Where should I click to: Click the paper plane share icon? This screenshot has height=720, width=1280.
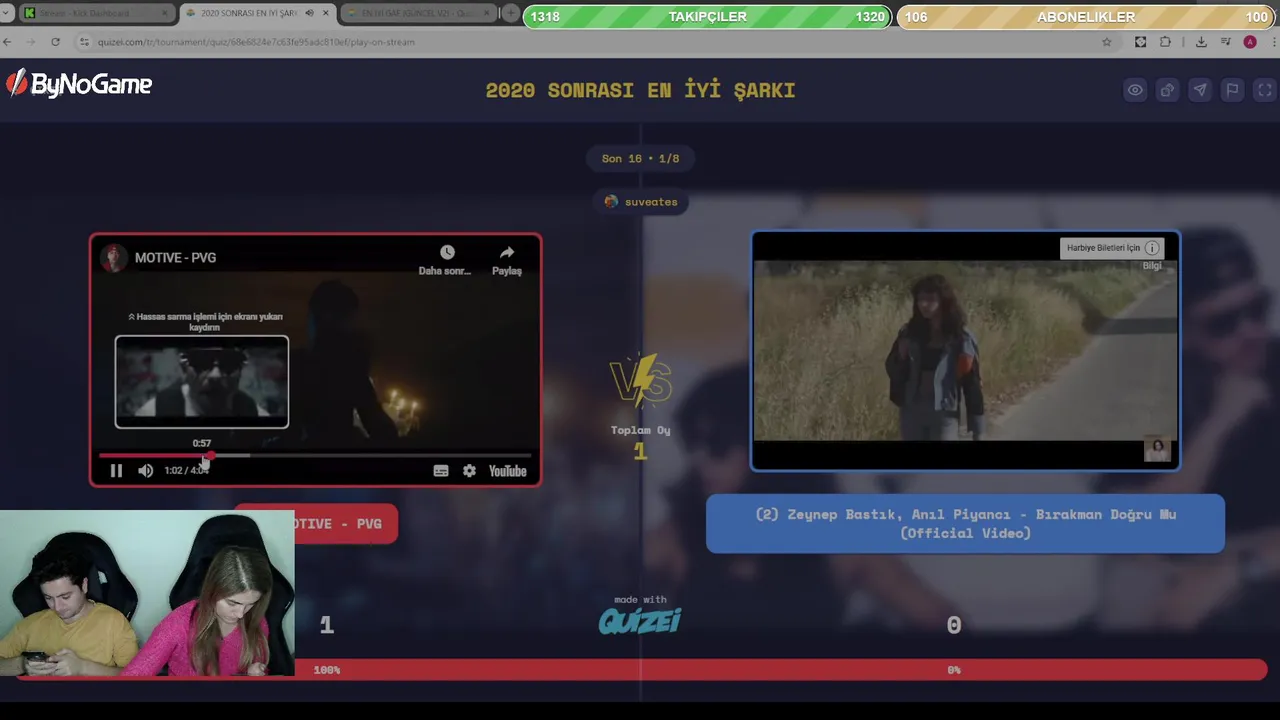tap(1200, 90)
